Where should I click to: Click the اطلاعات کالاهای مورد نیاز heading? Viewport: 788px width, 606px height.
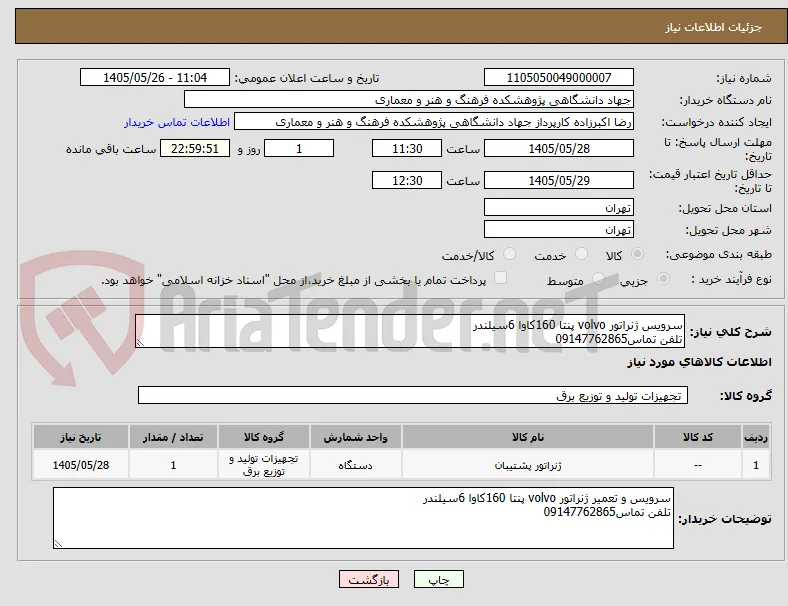[699, 362]
